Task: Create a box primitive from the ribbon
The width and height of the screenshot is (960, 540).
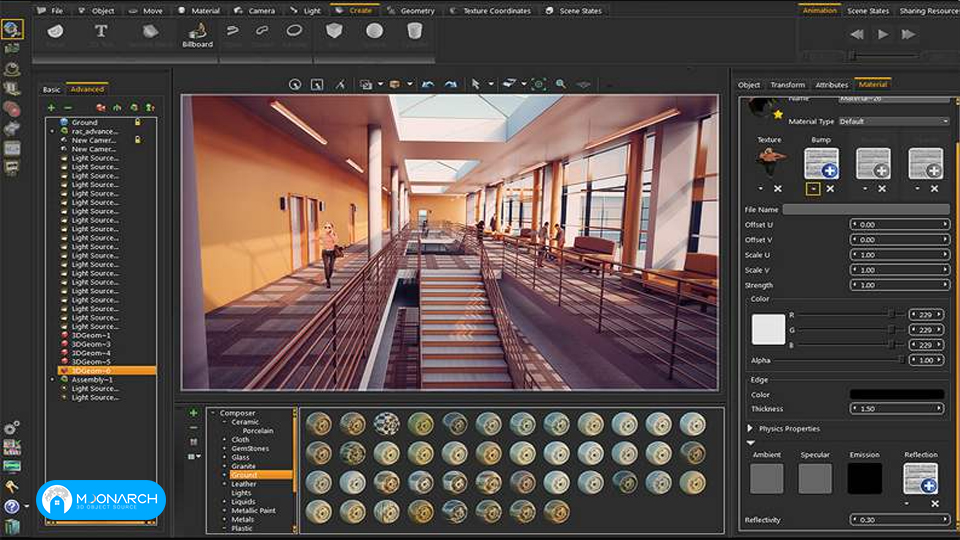Action: pos(334,31)
